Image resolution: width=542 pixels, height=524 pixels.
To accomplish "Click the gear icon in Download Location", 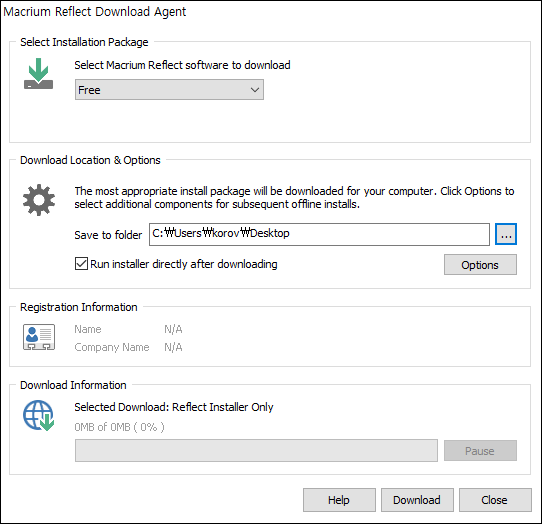I will [39, 200].
